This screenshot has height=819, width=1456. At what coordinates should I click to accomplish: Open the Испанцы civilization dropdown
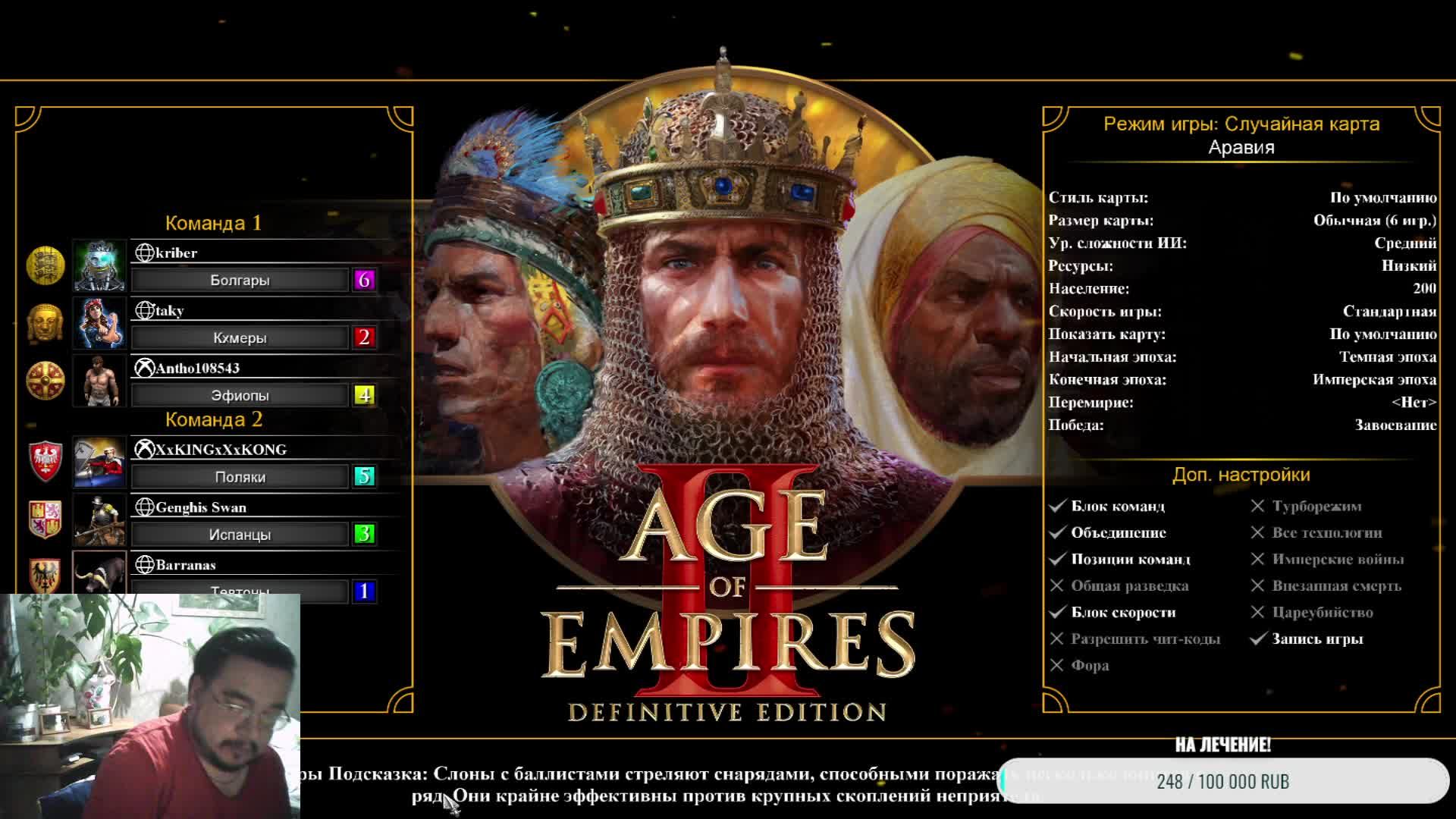[240, 535]
